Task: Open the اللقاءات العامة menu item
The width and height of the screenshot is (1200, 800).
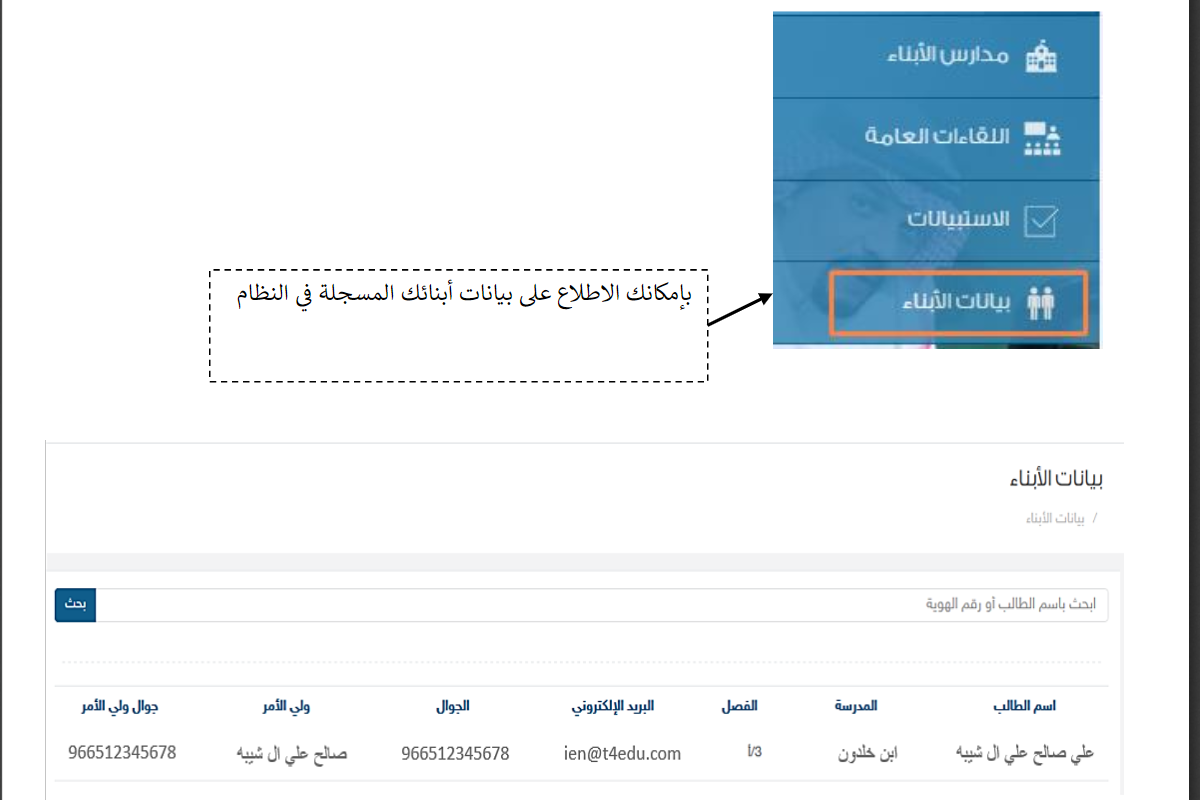Action: point(937,138)
